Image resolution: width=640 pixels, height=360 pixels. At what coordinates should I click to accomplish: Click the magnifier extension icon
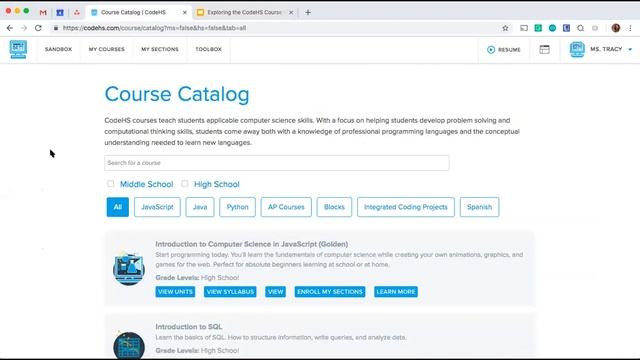point(580,28)
